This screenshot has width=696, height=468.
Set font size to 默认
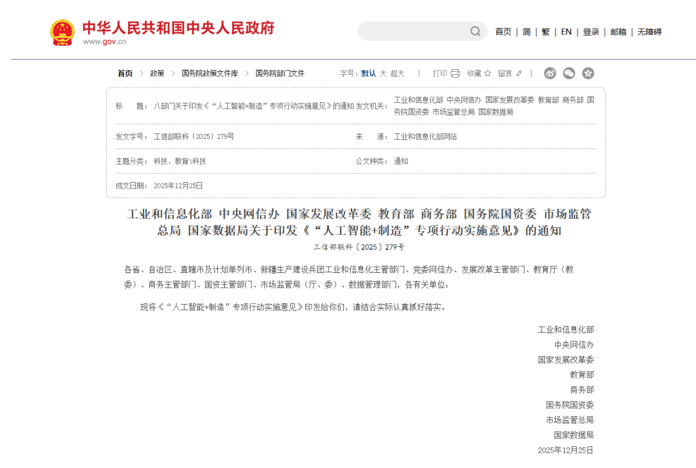point(368,73)
